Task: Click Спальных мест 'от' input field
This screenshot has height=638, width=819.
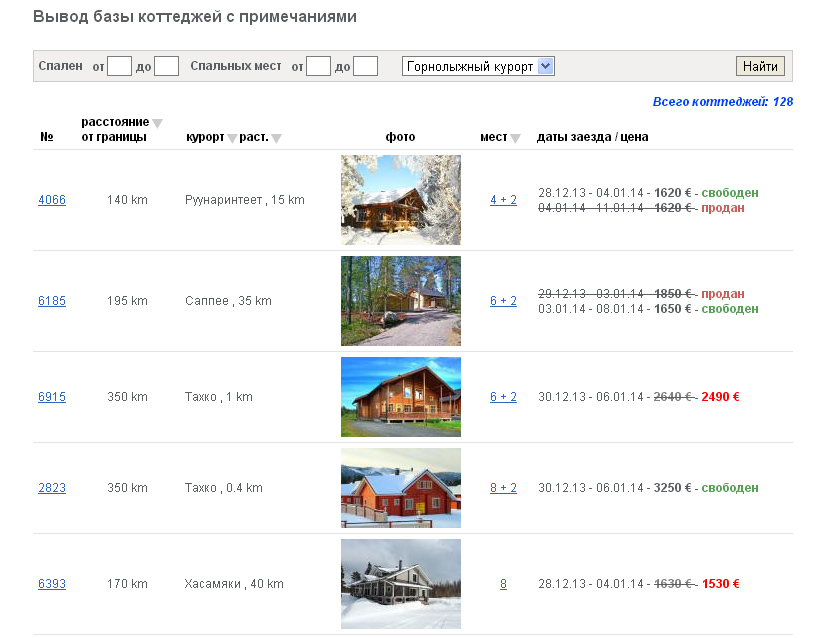Action: coord(318,66)
